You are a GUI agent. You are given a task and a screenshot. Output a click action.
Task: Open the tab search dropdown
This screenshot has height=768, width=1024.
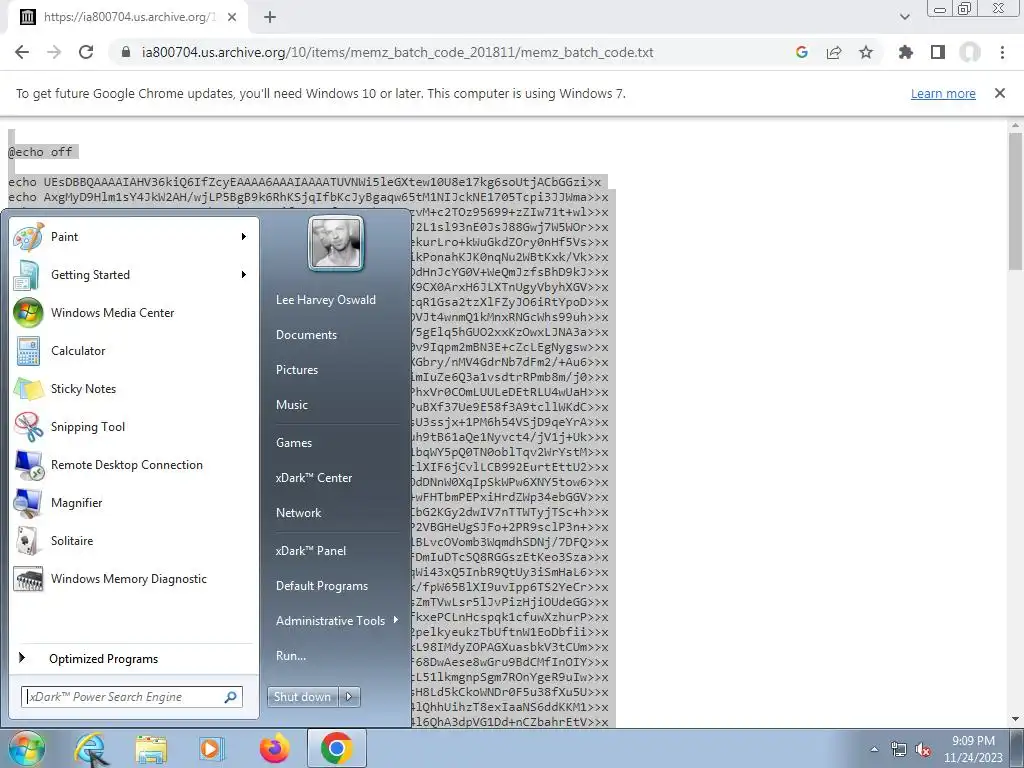click(904, 17)
